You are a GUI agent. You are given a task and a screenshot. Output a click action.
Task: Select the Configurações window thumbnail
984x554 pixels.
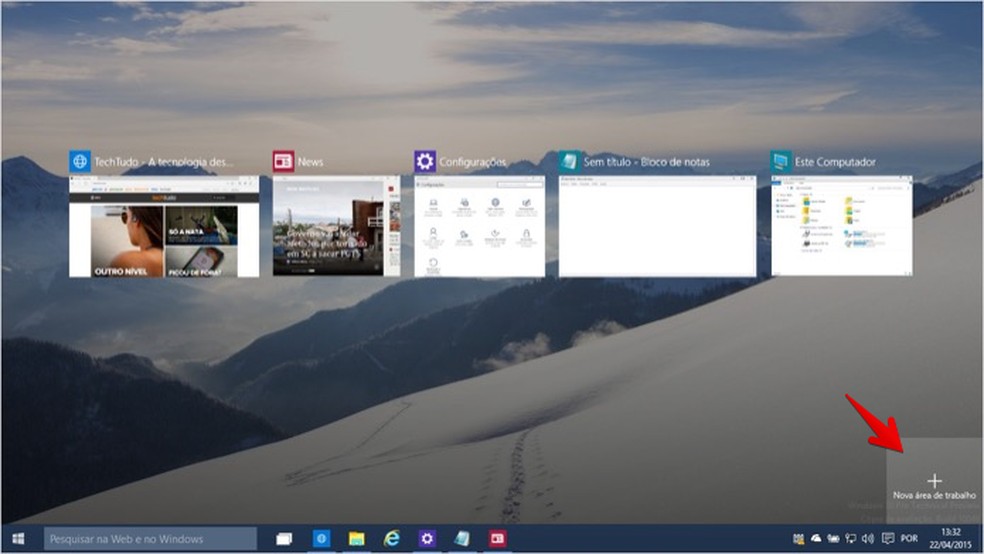pyautogui.click(x=479, y=226)
